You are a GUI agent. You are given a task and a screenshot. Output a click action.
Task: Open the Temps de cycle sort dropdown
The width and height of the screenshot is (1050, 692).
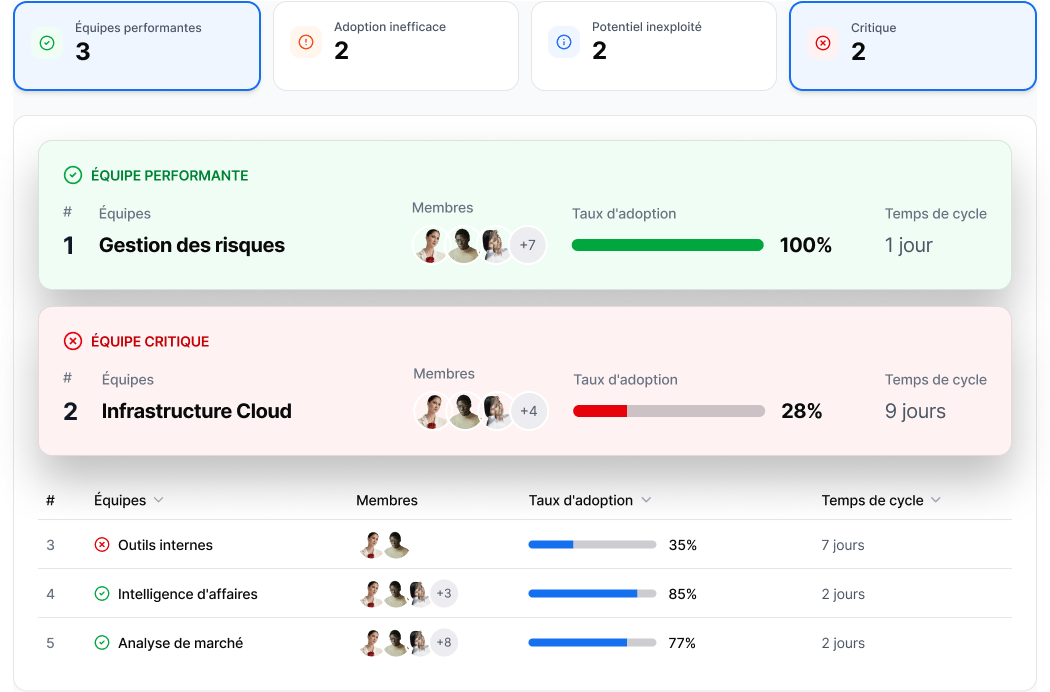coord(936,500)
